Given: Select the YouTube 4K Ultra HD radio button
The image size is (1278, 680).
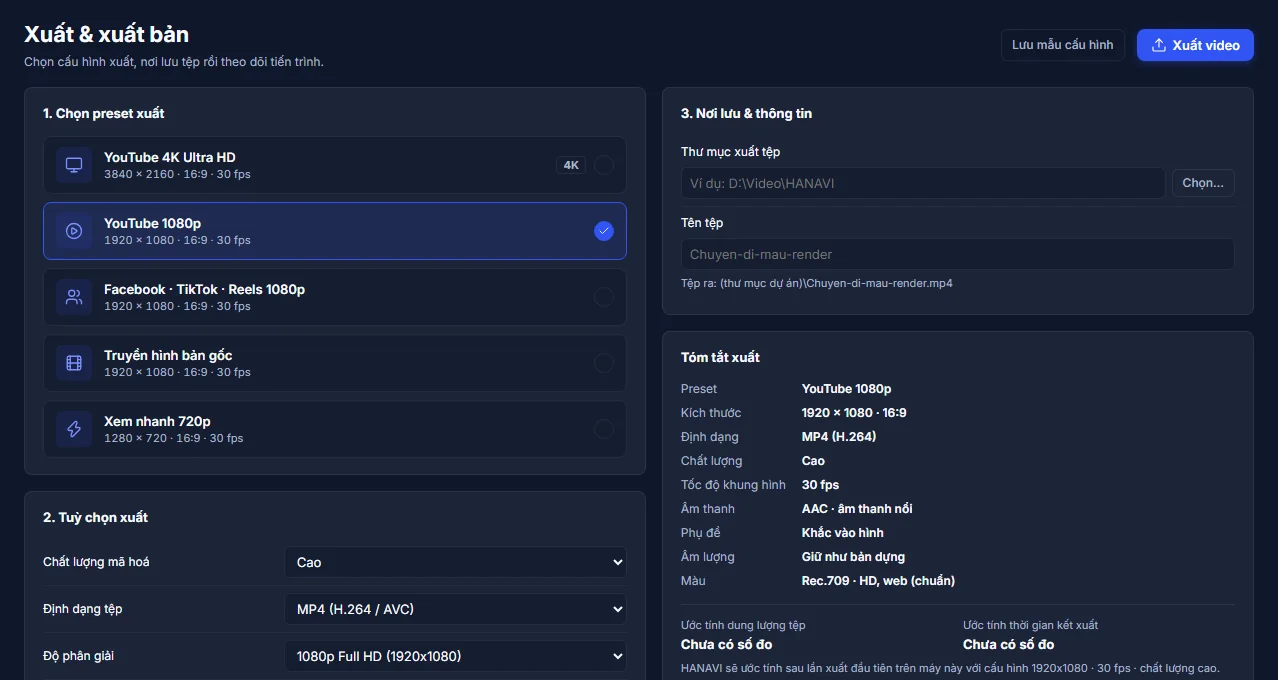Looking at the screenshot, I should click(604, 165).
